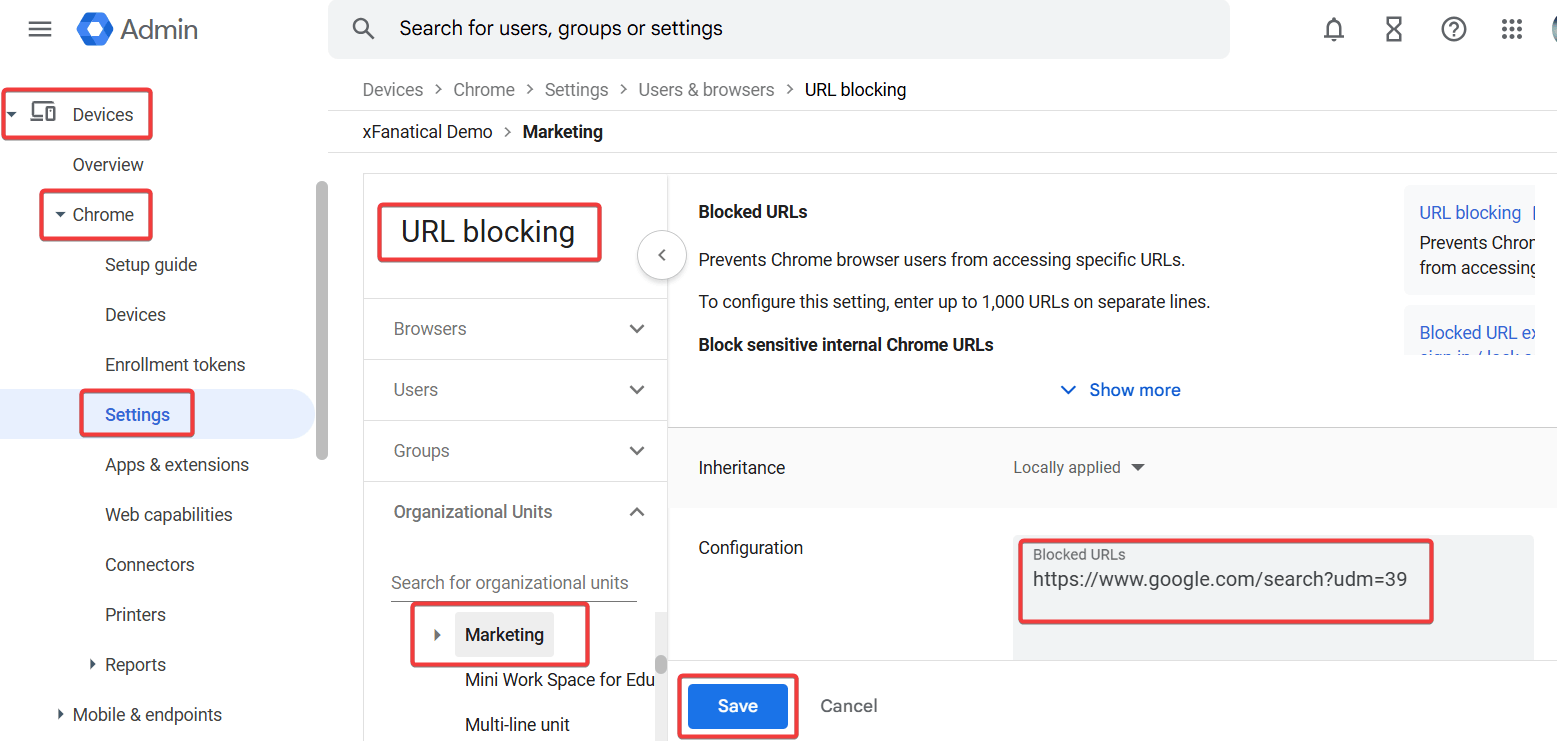Screen dimensions: 1557x741
Task: Go to Users & browsers breadcrumb
Action: point(706,89)
